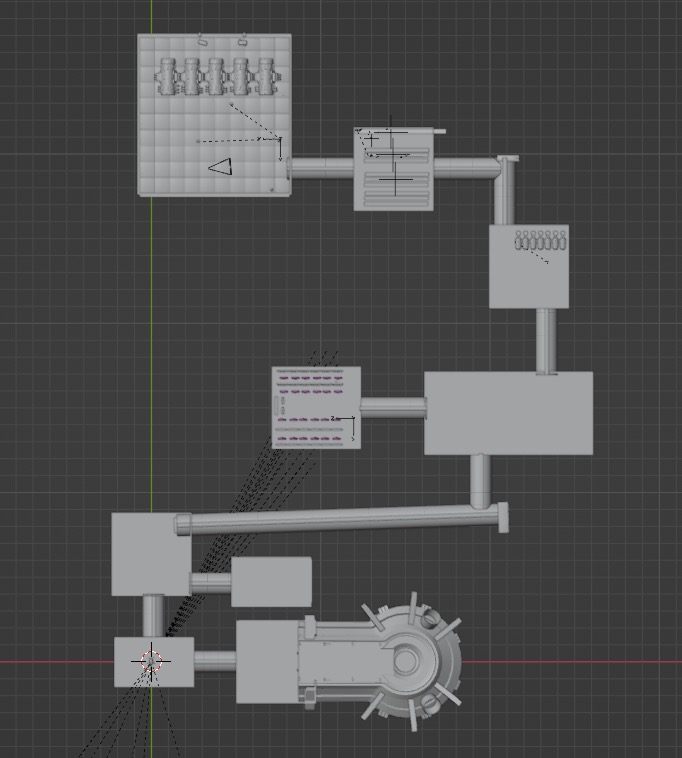
Task: Select the 3D cursor at the origin
Action: point(151,661)
